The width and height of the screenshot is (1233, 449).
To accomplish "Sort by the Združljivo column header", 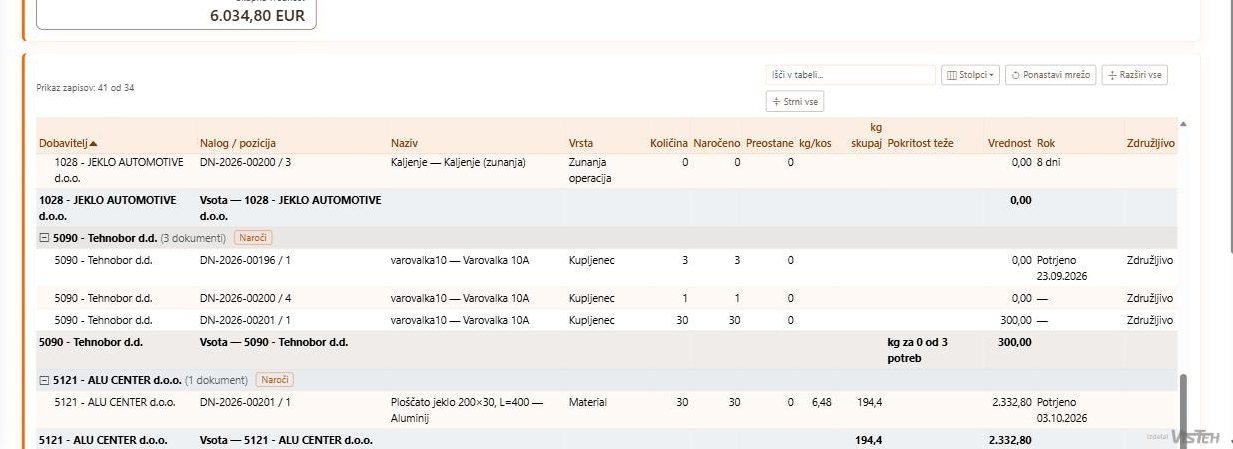I will point(1150,143).
